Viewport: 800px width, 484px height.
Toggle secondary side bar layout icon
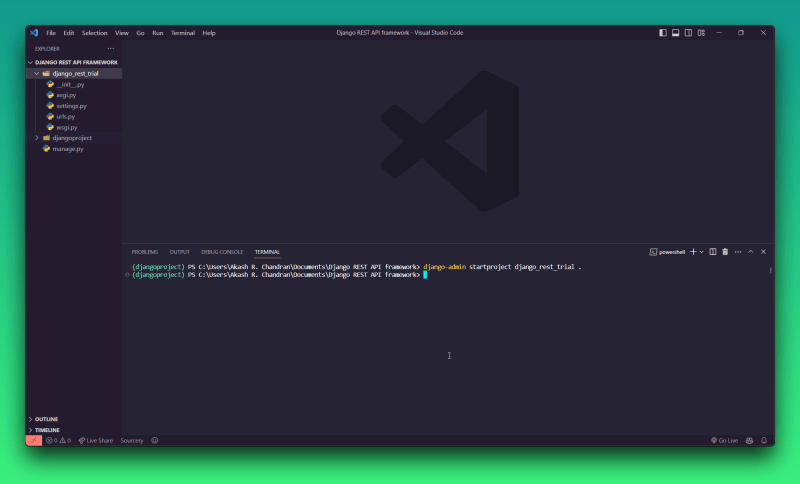pyautogui.click(x=688, y=33)
